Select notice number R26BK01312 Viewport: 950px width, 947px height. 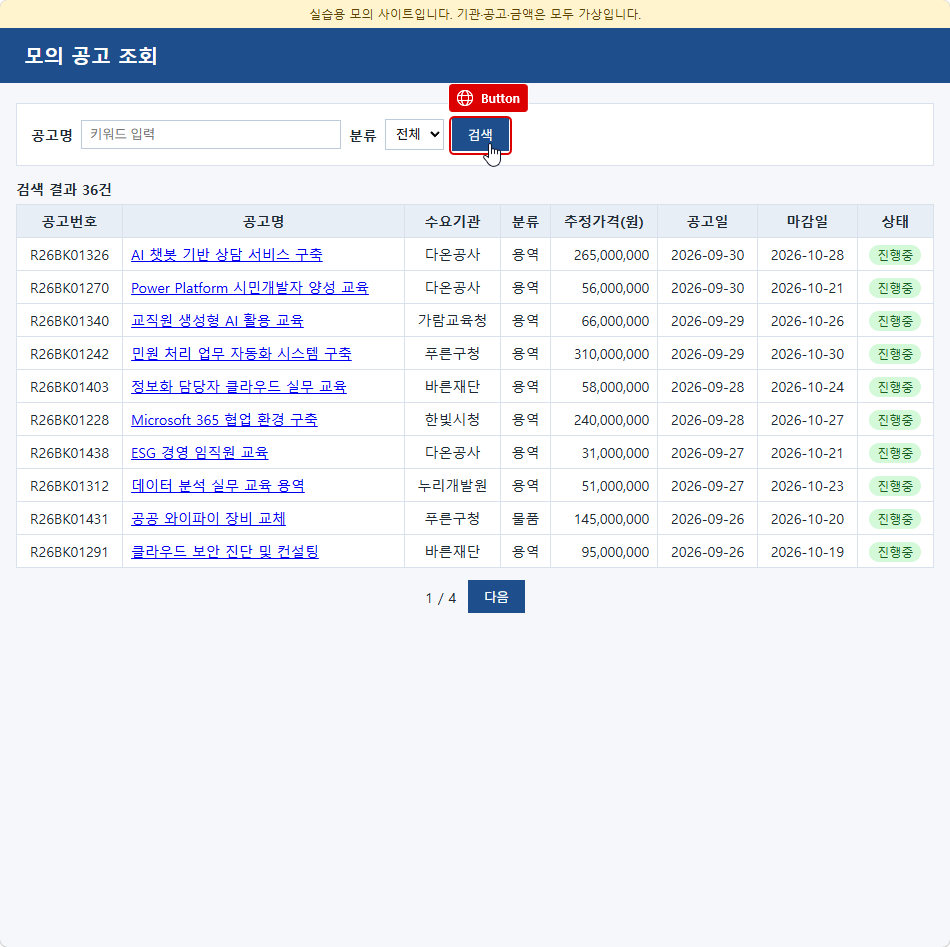(70, 486)
